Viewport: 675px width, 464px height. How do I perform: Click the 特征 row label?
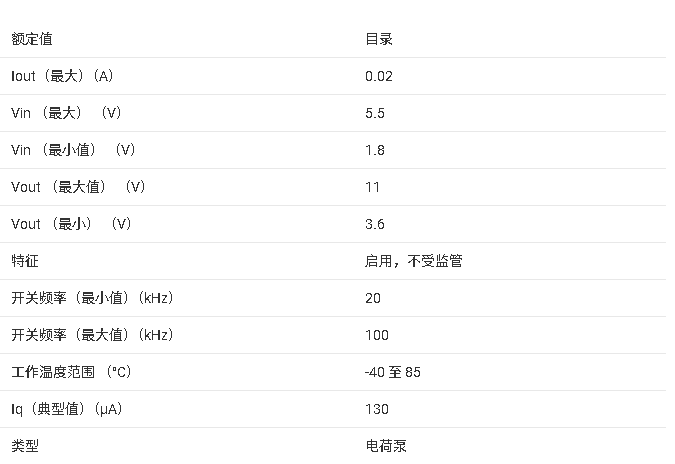click(25, 261)
